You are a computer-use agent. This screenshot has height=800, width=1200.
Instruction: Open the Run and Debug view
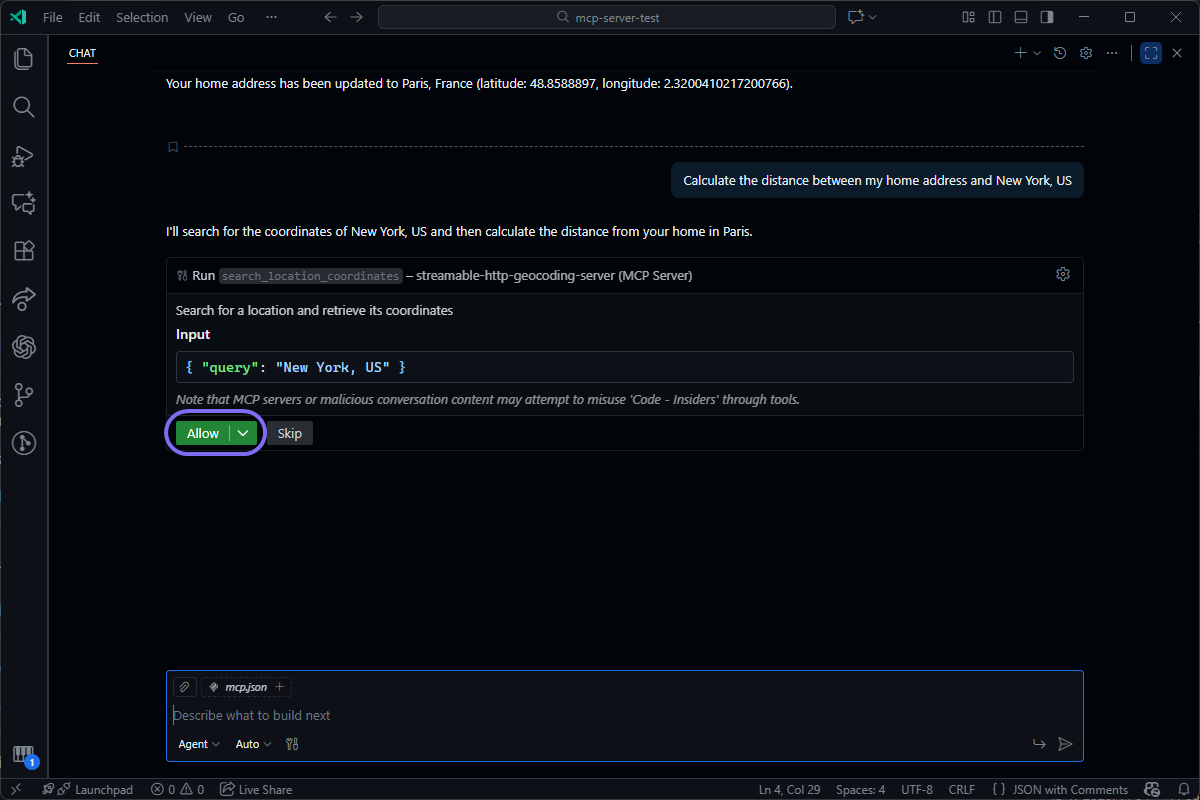[23, 155]
